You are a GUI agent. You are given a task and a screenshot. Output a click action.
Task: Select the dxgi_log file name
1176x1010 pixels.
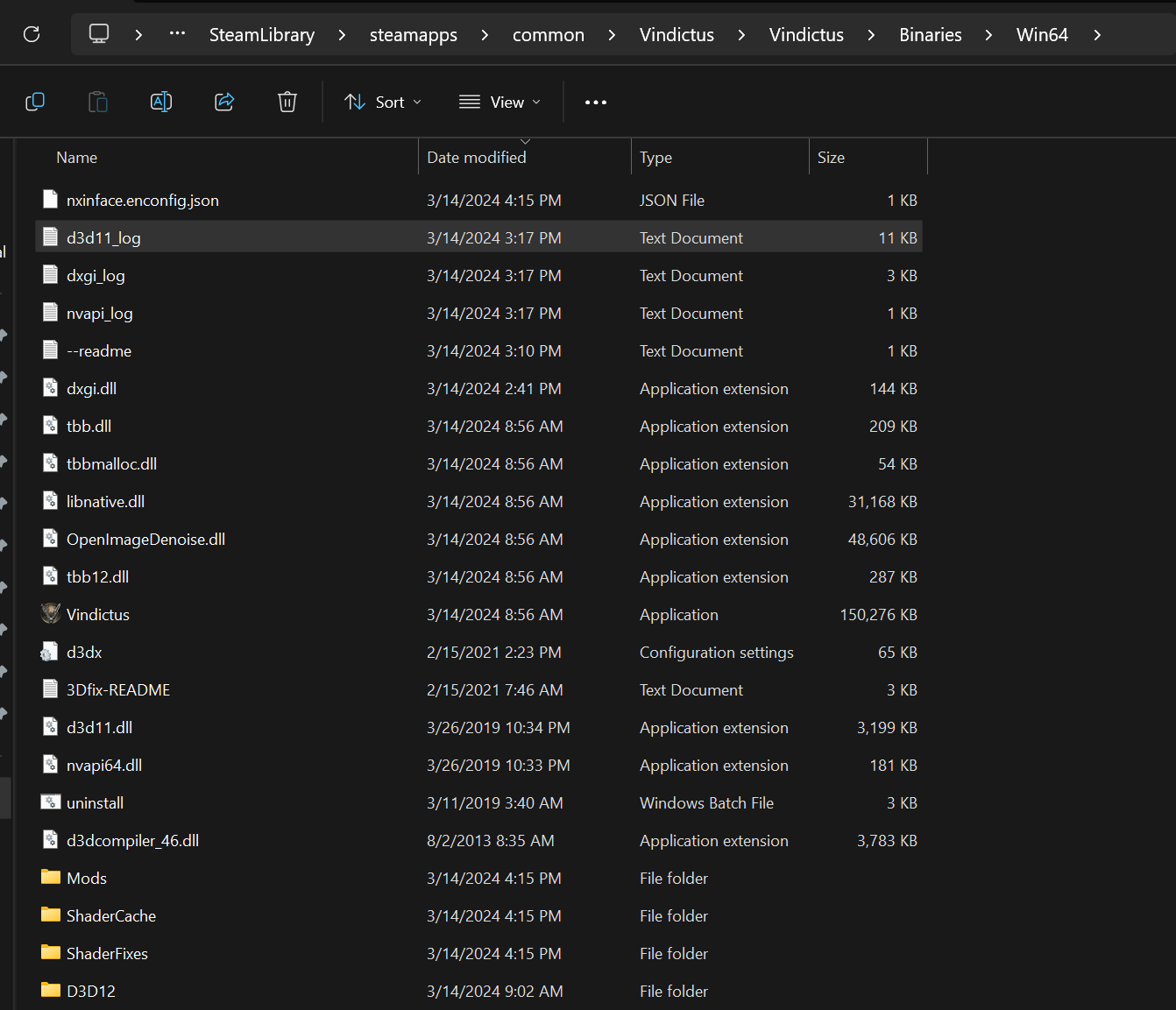pos(96,276)
